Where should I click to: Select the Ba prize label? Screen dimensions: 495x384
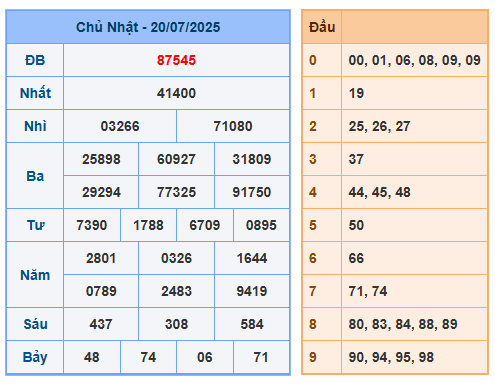(x=35, y=176)
